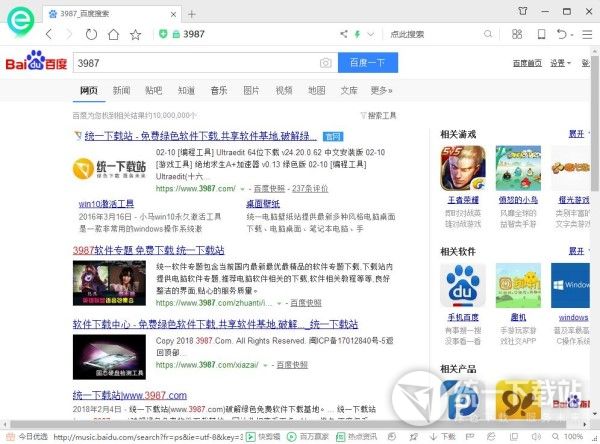This screenshot has height=444, width=600.
Task: Click the green security shield icon
Action: (x=163, y=34)
